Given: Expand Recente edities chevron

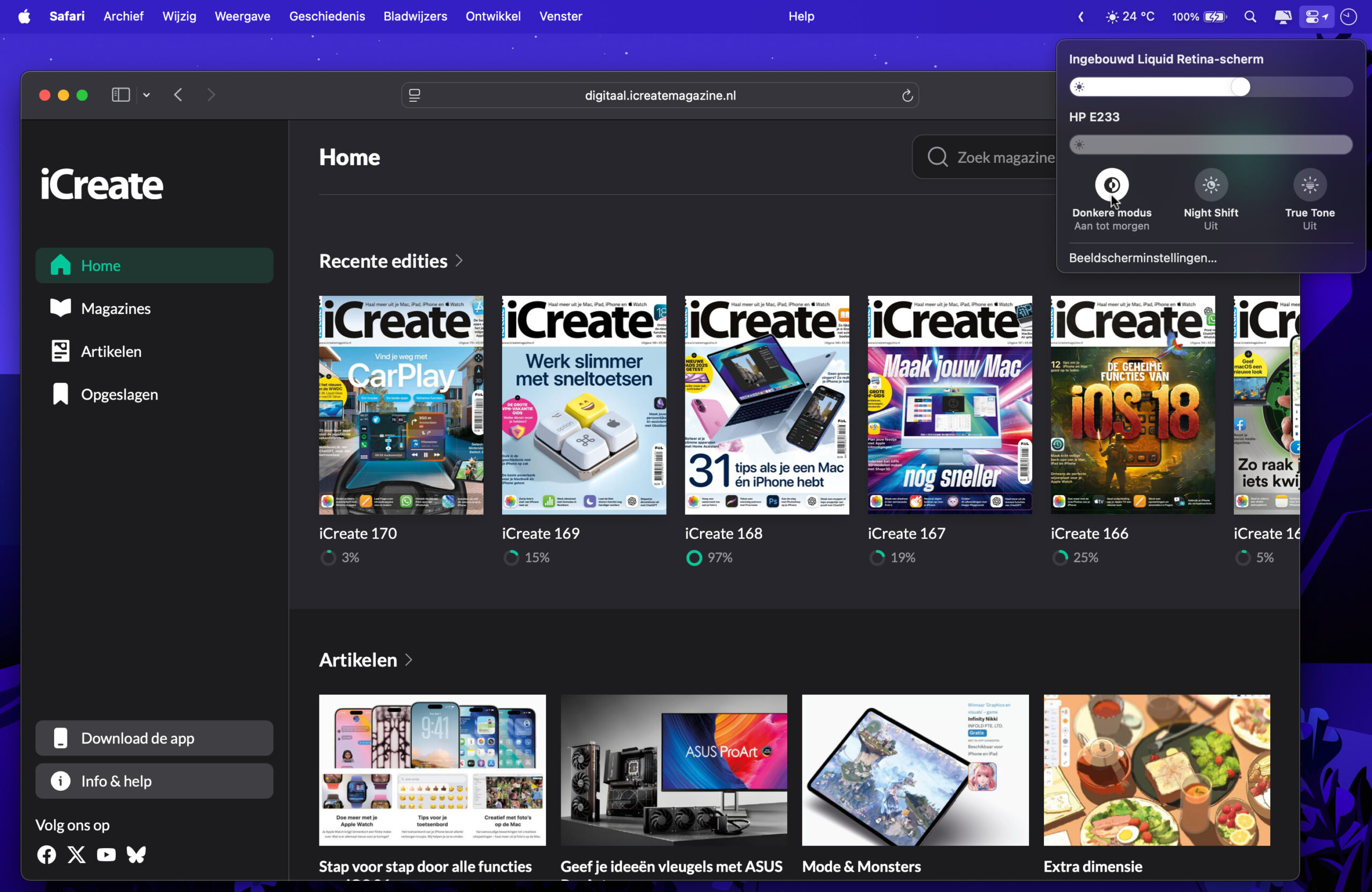Looking at the screenshot, I should click(459, 260).
